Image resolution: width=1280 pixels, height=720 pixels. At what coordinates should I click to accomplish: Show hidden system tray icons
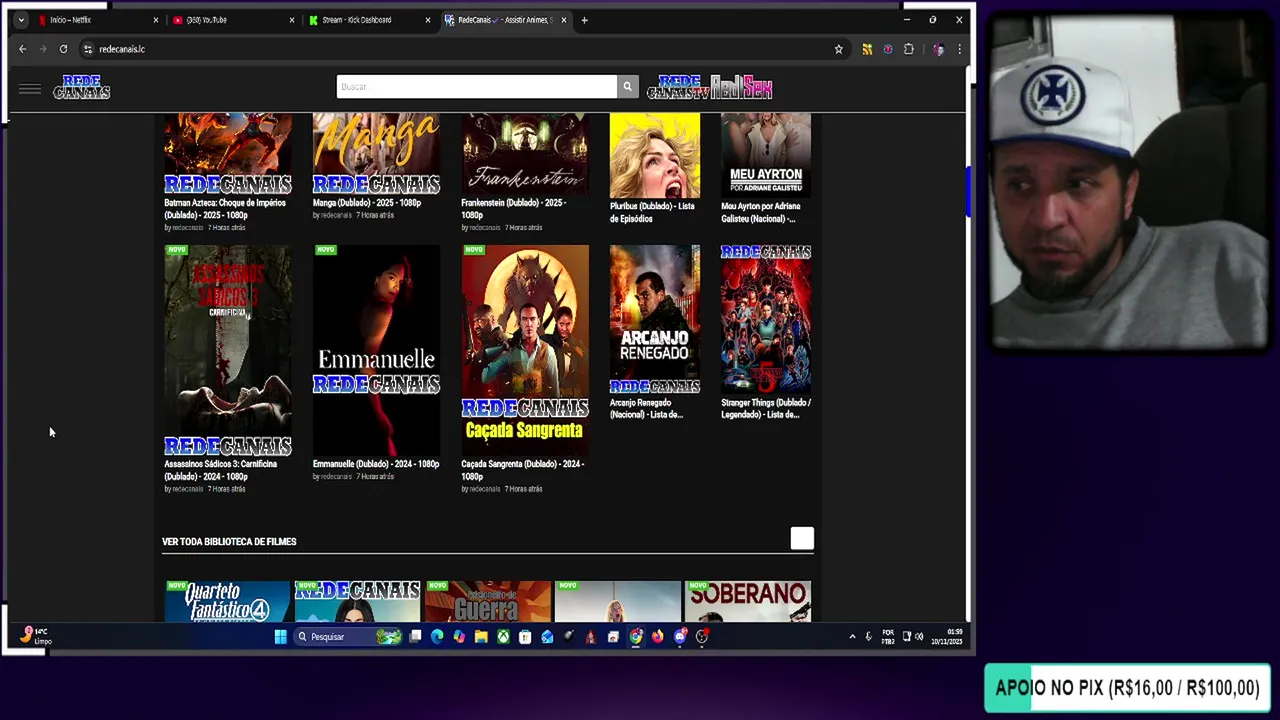[852, 637]
